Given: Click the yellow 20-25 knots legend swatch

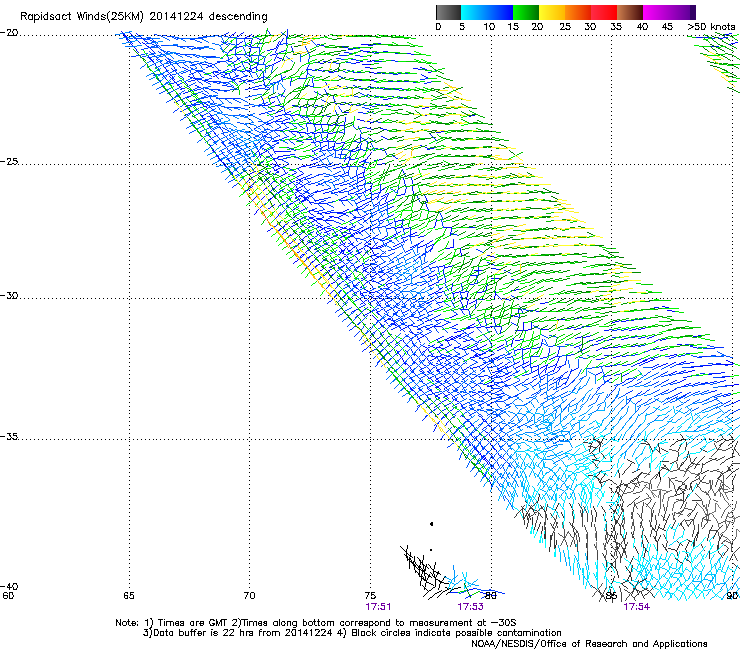Looking at the screenshot, I should click(x=552, y=12).
